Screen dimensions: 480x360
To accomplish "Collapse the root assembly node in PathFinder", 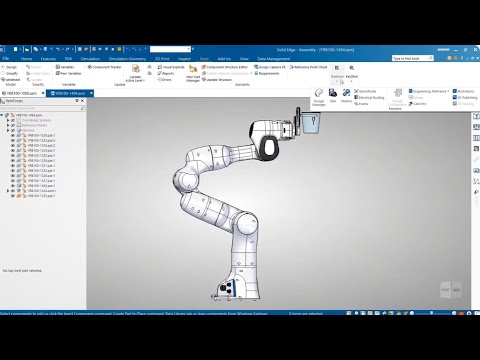I will tap(2, 115).
